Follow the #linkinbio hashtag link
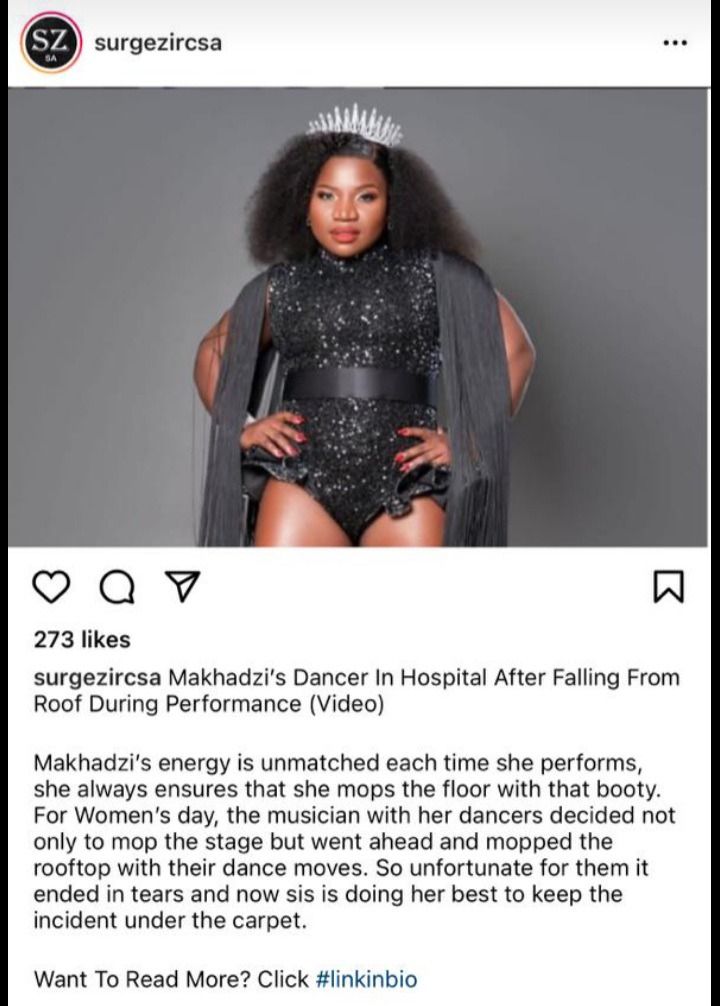 coord(366,979)
